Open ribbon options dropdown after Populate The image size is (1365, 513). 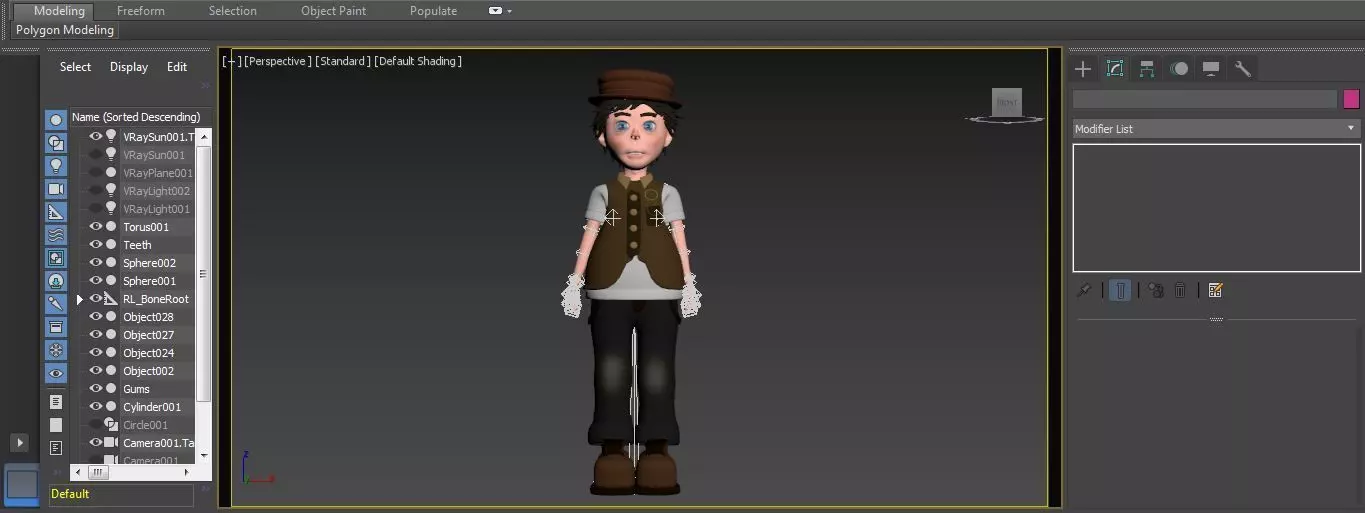500,11
